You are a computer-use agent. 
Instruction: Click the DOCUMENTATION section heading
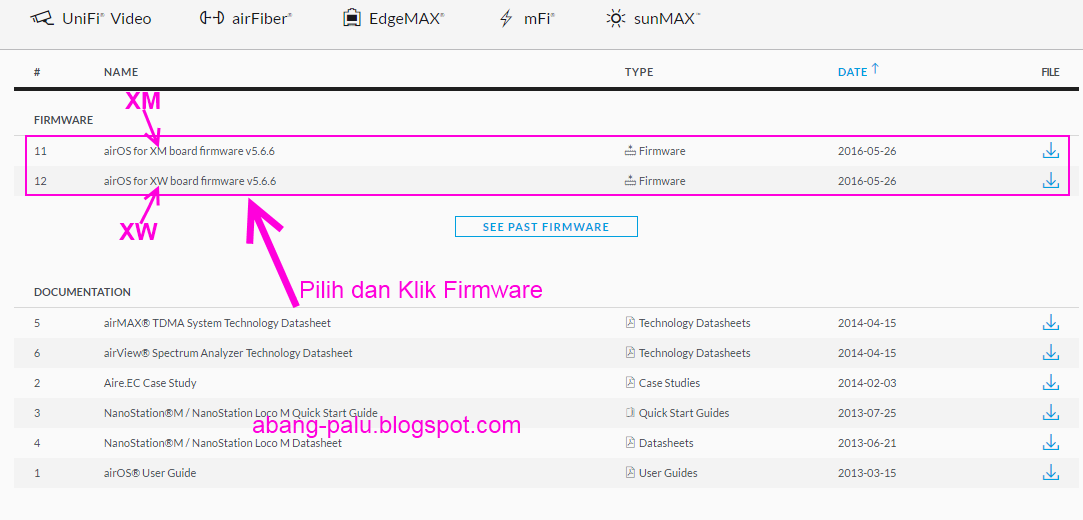coord(82,292)
